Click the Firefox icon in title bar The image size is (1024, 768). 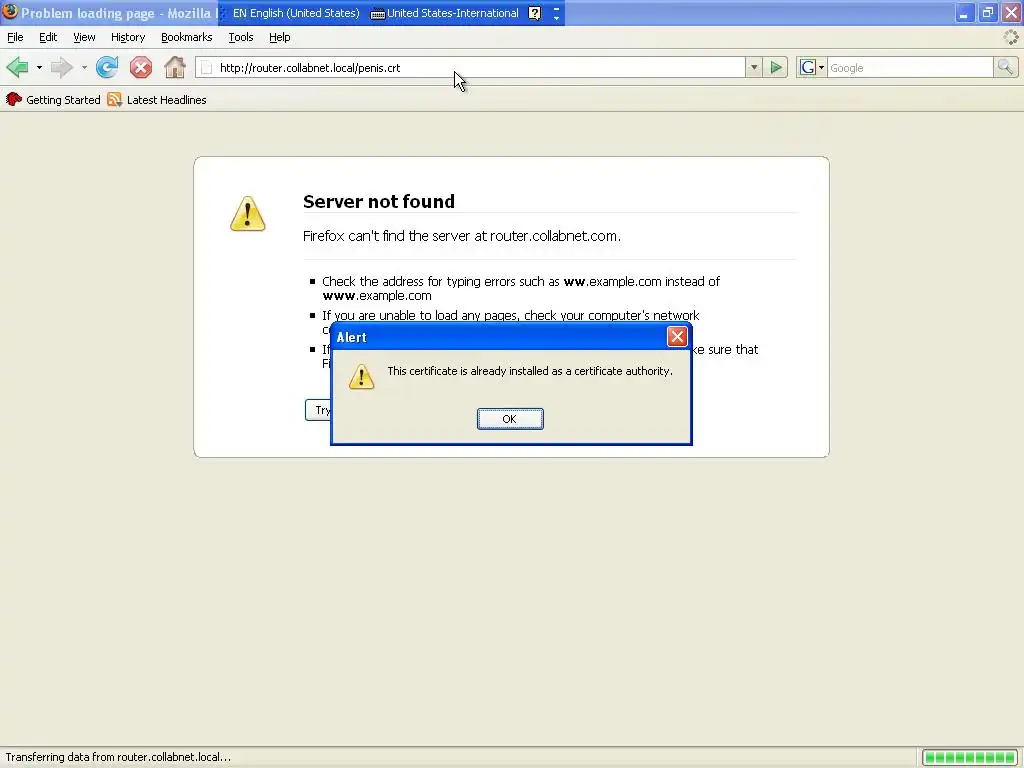pyautogui.click(x=10, y=12)
